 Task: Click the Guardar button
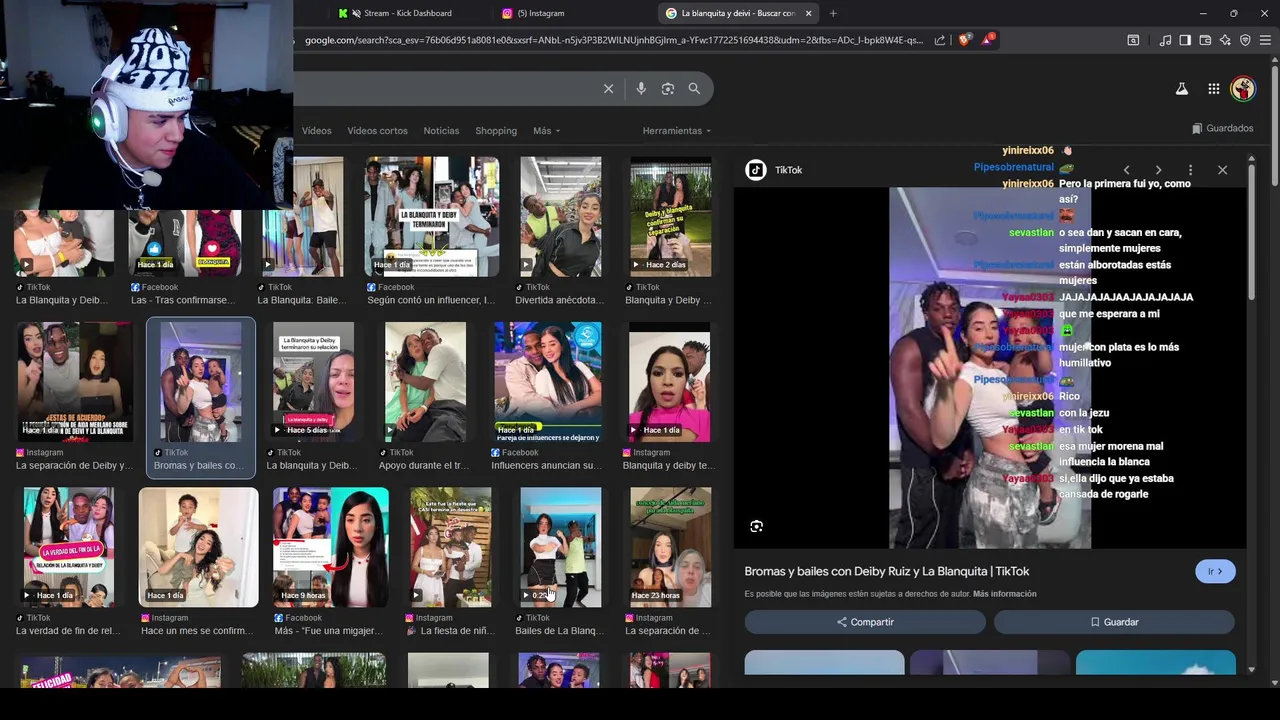coord(1114,622)
